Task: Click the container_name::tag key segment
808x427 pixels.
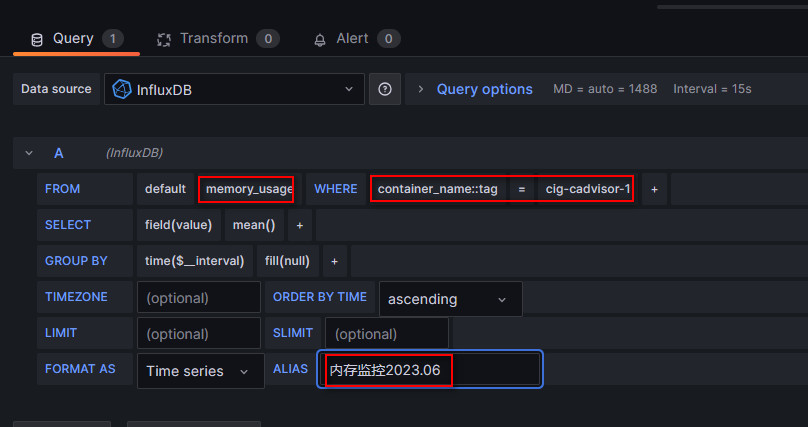Action: click(437, 189)
